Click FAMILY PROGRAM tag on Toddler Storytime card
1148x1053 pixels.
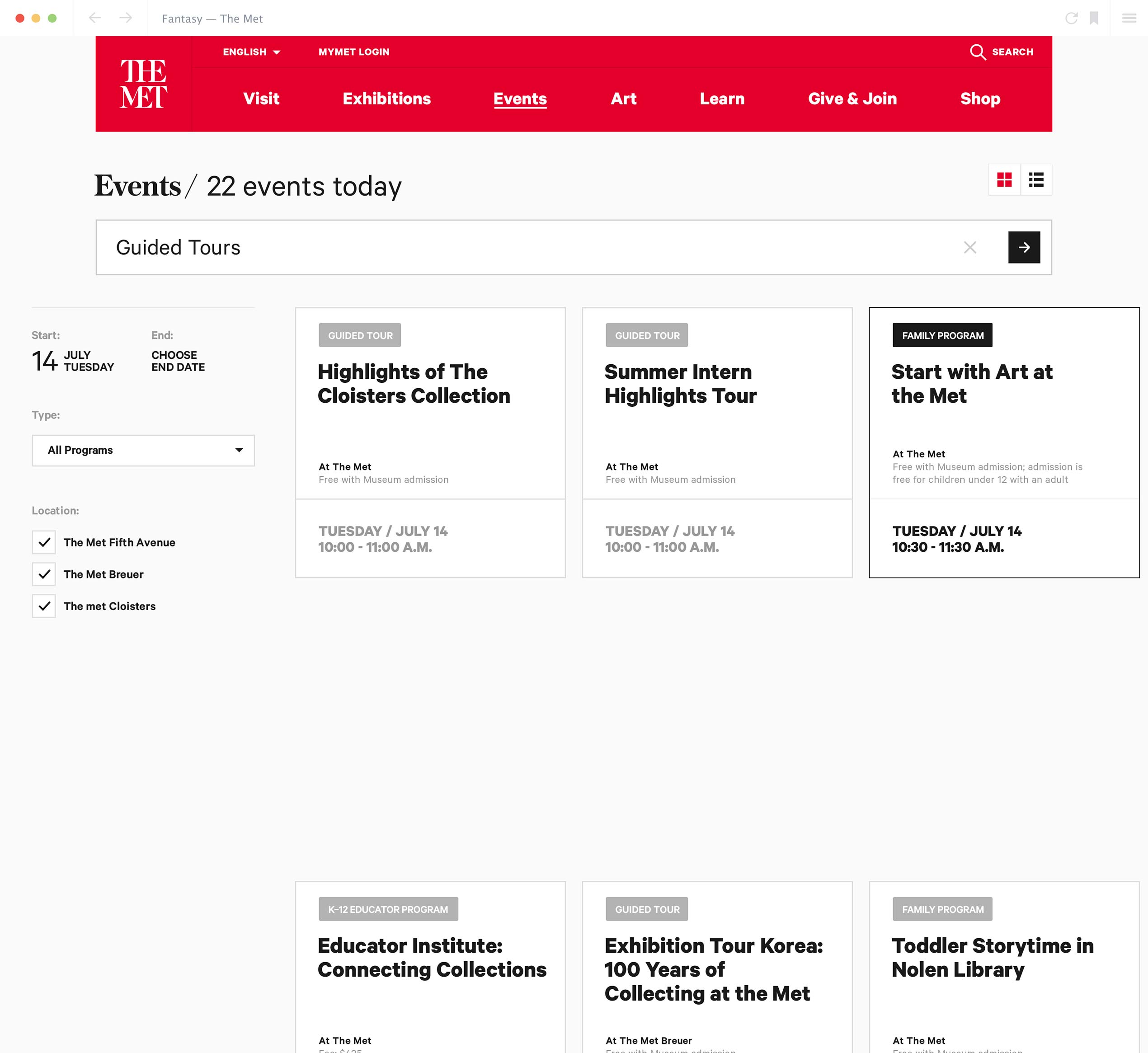point(943,909)
